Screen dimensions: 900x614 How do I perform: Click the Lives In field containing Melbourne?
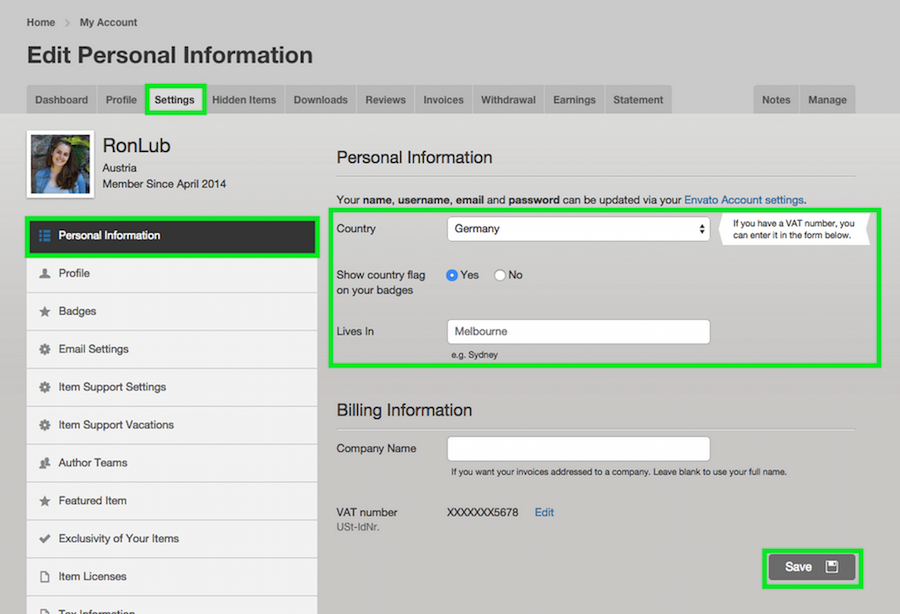point(578,331)
